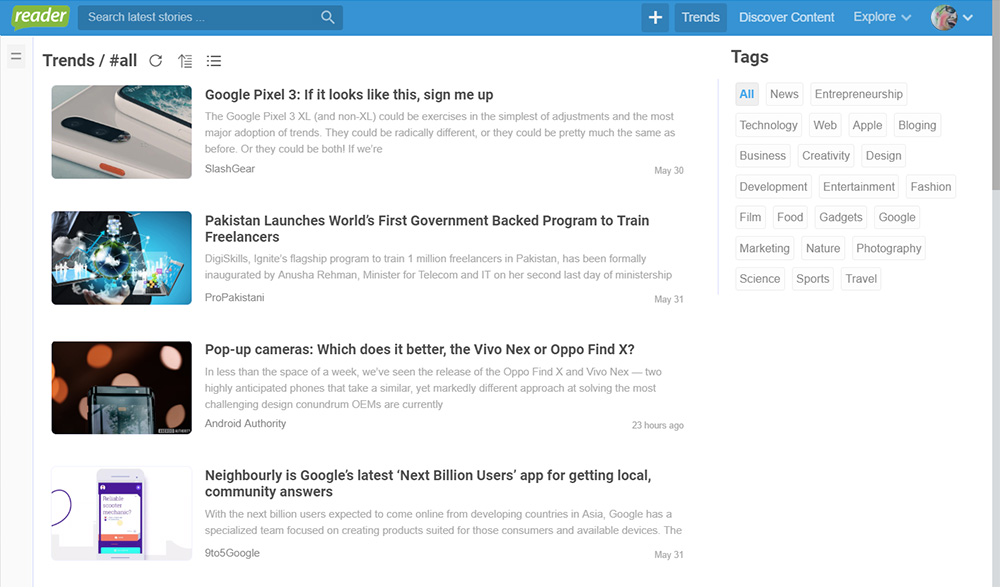Open Discover Content
Viewport: 1000px width, 588px height.
(786, 17)
